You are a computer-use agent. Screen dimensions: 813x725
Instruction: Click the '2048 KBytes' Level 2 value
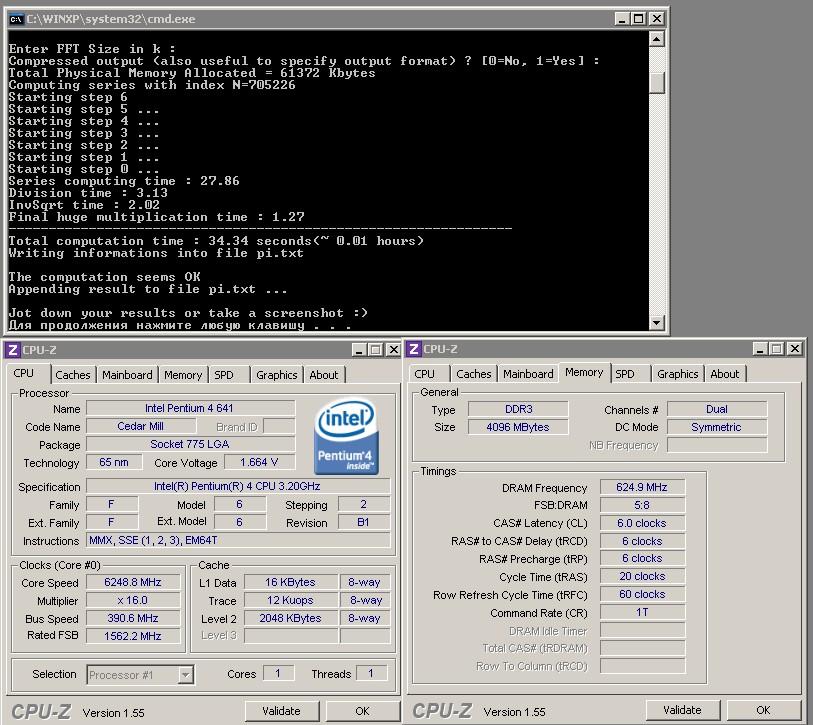[290, 618]
